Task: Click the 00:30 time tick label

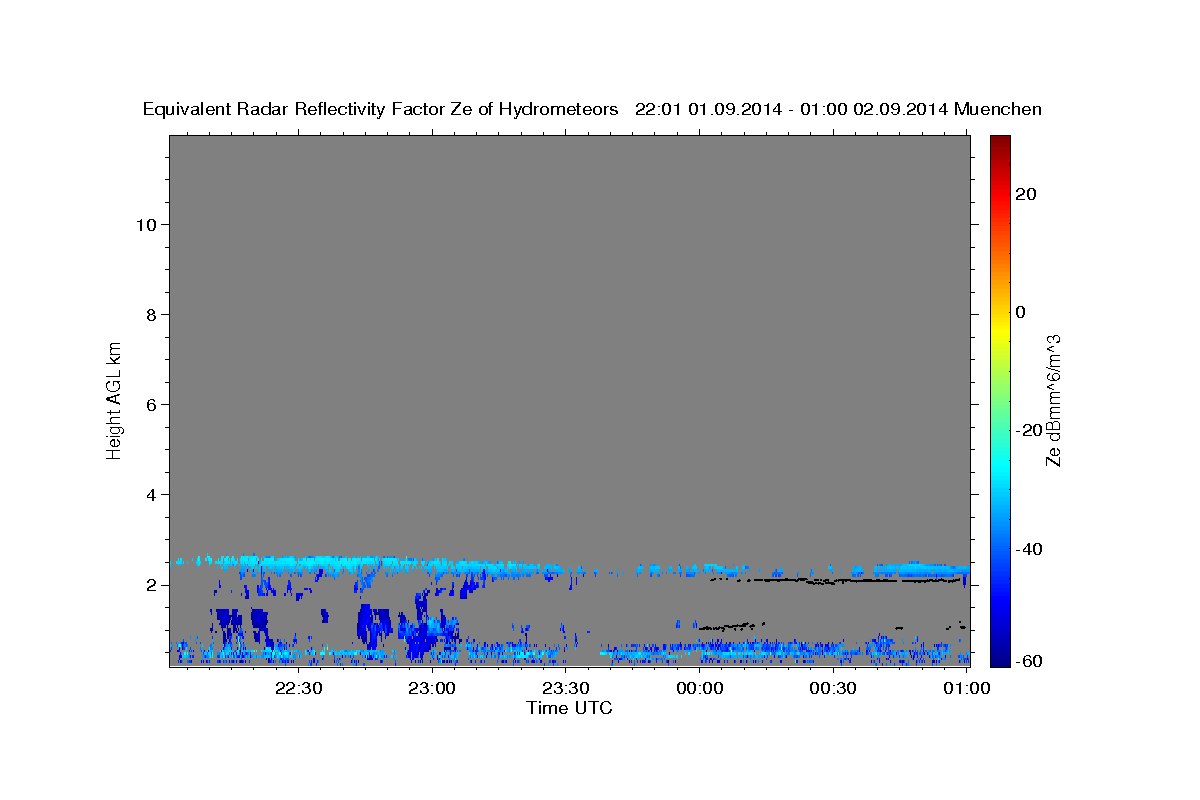Action: [833, 688]
